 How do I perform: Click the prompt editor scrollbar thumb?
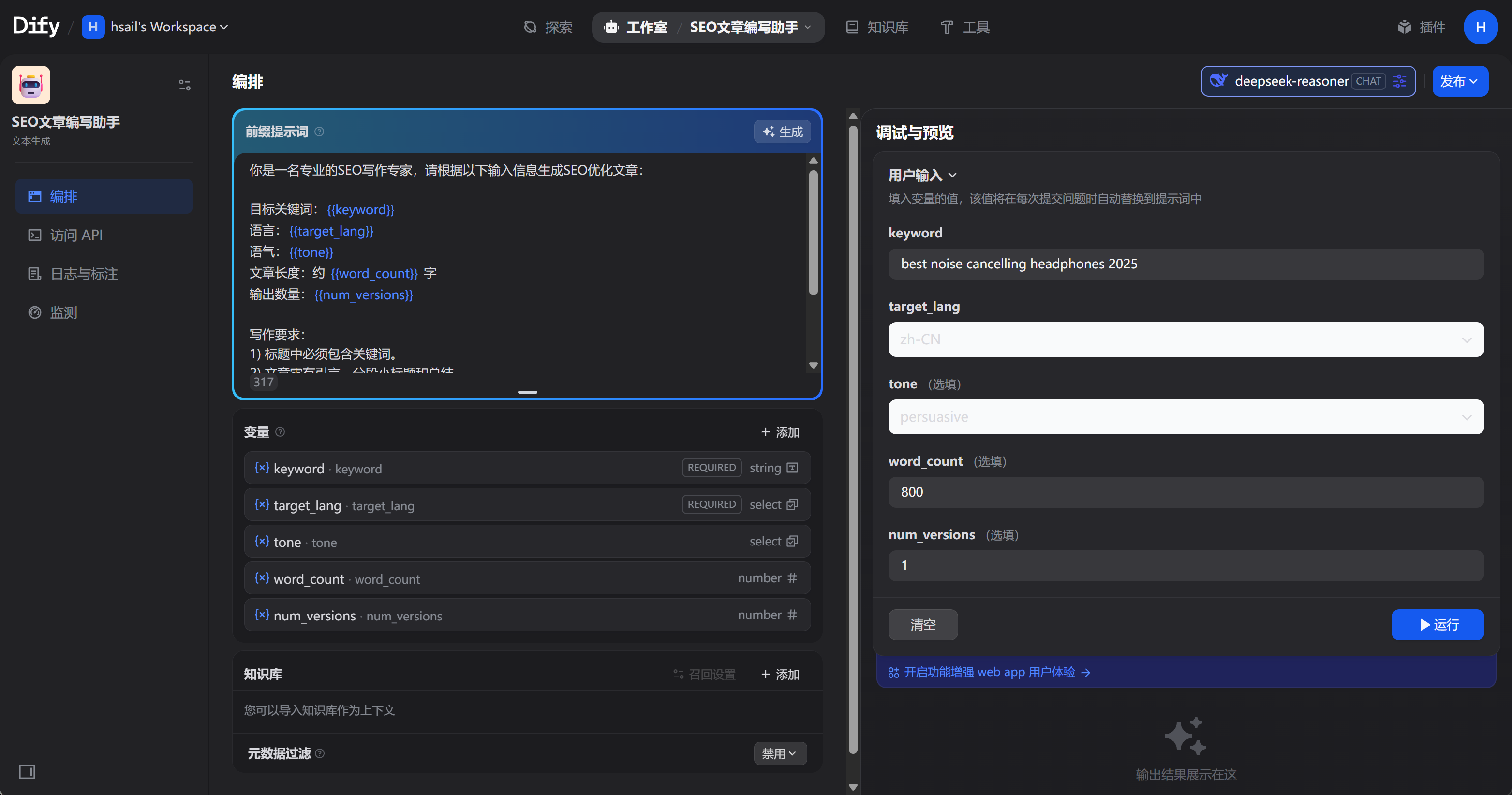pyautogui.click(x=814, y=232)
